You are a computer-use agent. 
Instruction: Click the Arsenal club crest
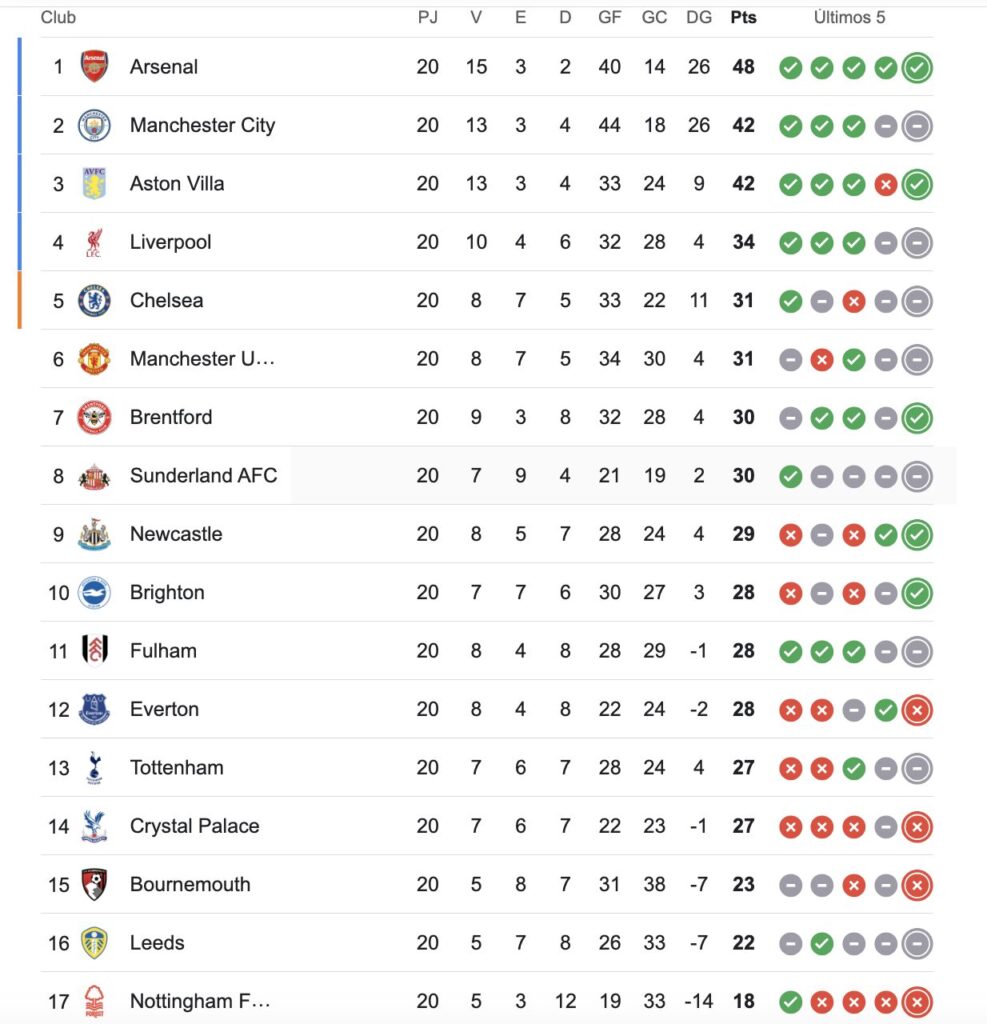[x=94, y=67]
